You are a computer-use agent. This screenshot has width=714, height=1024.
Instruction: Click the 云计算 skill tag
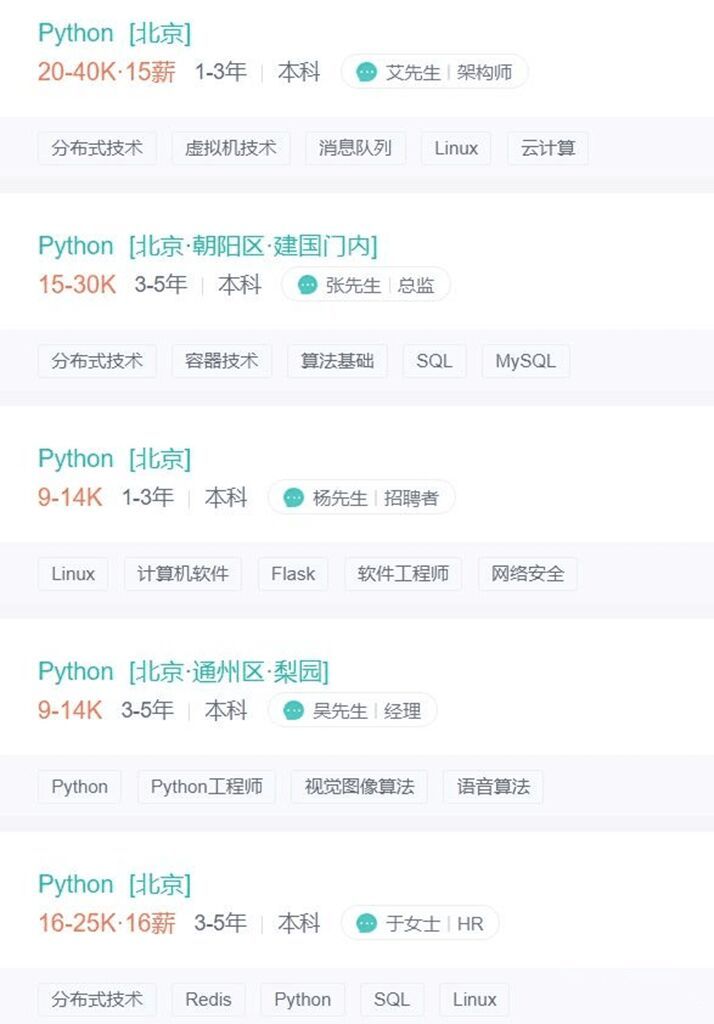click(x=548, y=148)
